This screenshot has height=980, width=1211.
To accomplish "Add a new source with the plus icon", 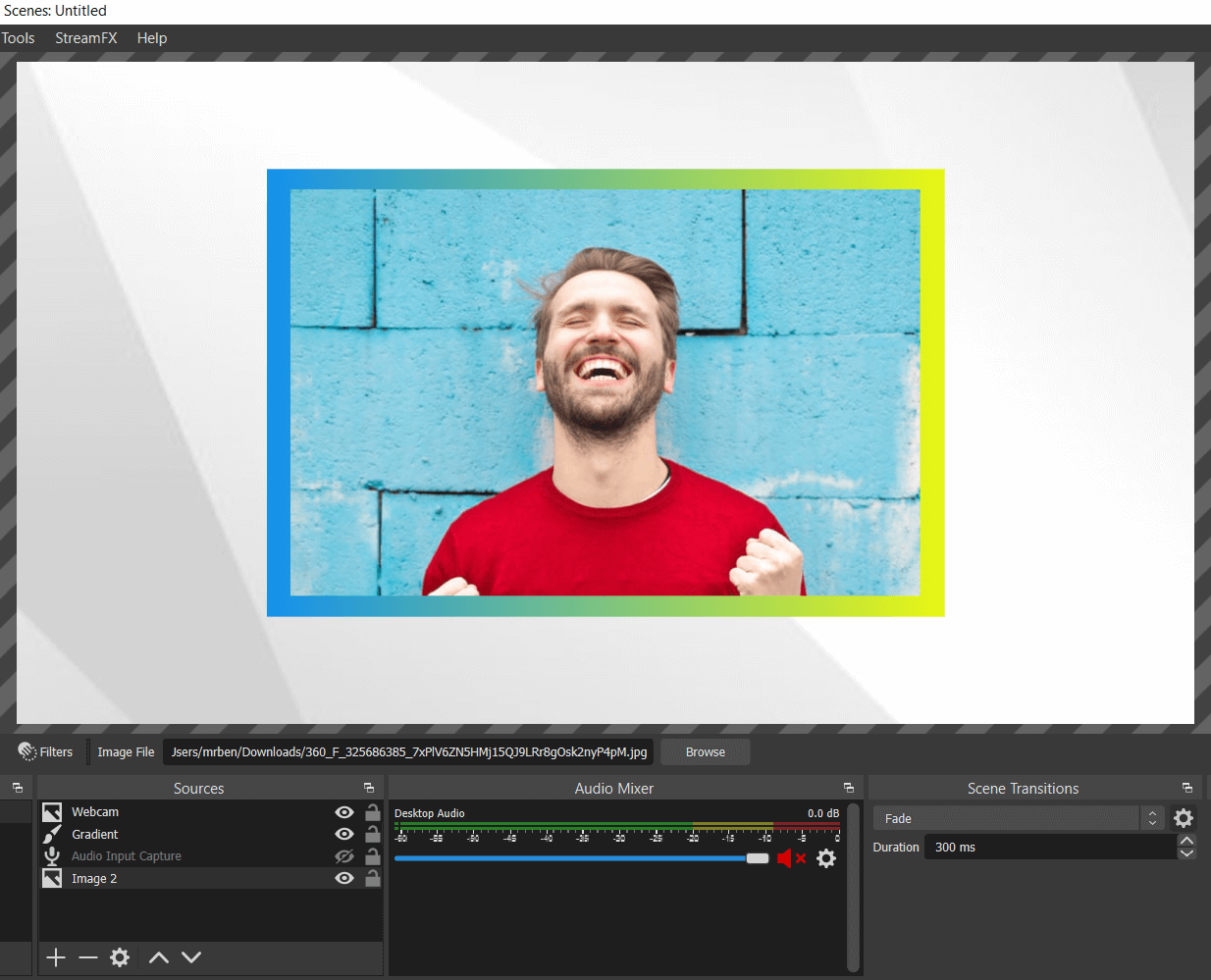I will [x=55, y=956].
